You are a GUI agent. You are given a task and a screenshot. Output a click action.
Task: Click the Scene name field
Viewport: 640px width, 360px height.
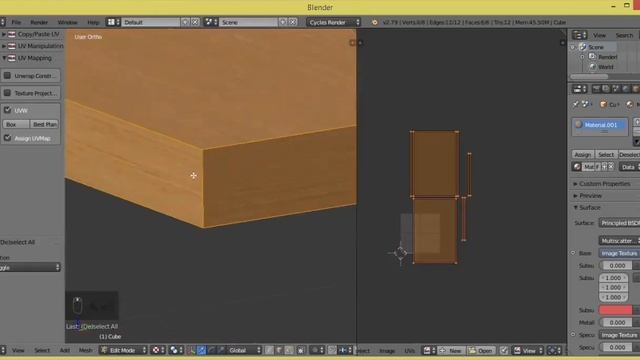(x=248, y=22)
